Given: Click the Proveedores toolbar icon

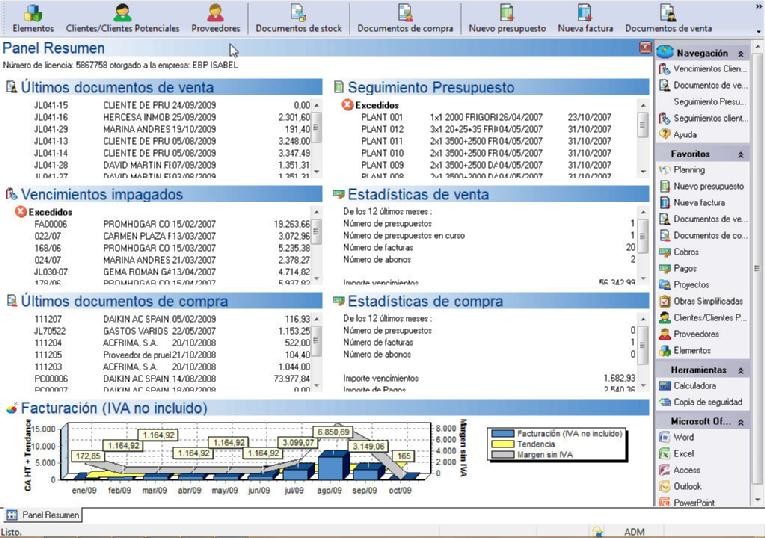Looking at the screenshot, I should 214,18.
